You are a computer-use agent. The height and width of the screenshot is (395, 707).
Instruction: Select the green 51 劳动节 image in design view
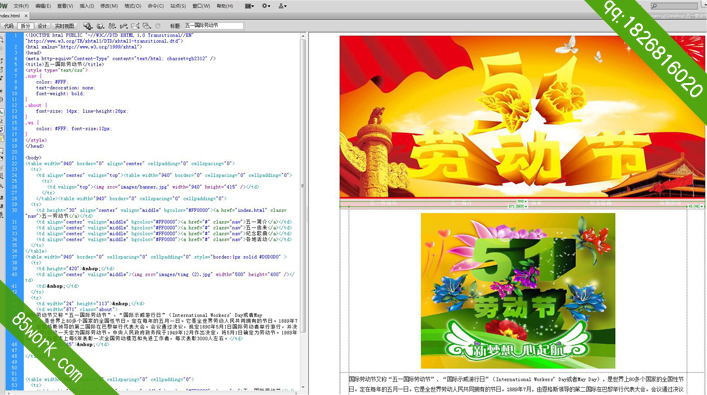pyautogui.click(x=518, y=290)
